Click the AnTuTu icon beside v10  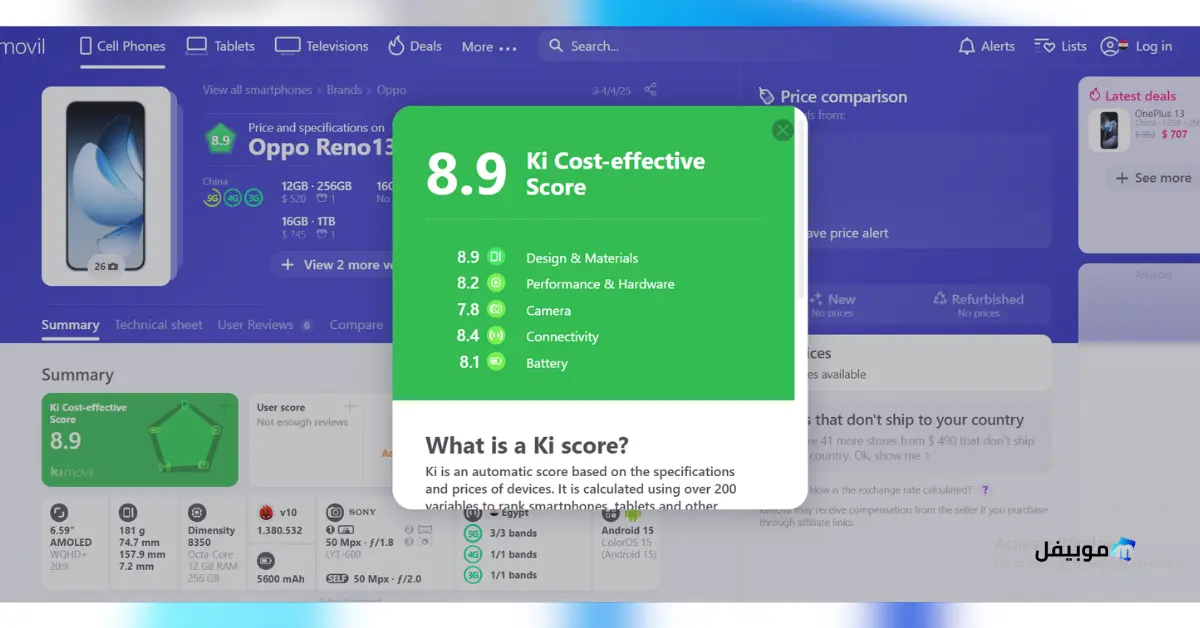coord(266,512)
